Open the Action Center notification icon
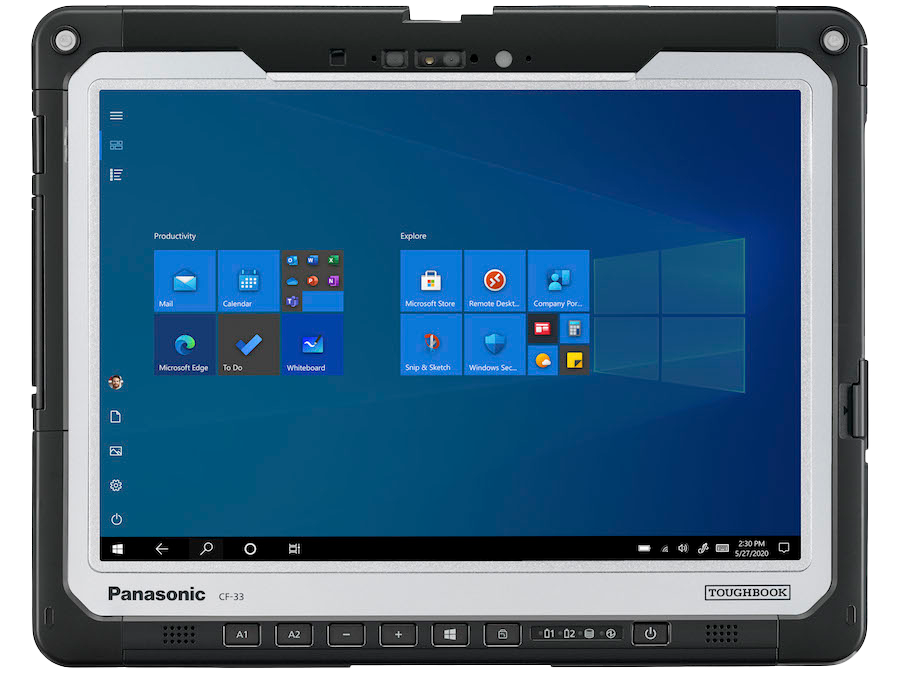The width and height of the screenshot is (900, 675). click(x=784, y=548)
